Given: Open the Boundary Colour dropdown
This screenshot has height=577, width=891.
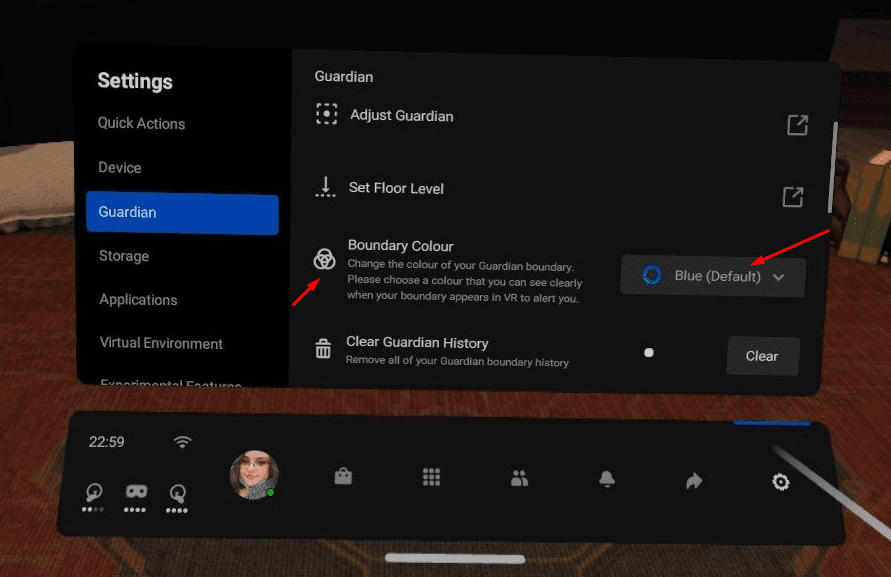Looking at the screenshot, I should coord(713,276).
